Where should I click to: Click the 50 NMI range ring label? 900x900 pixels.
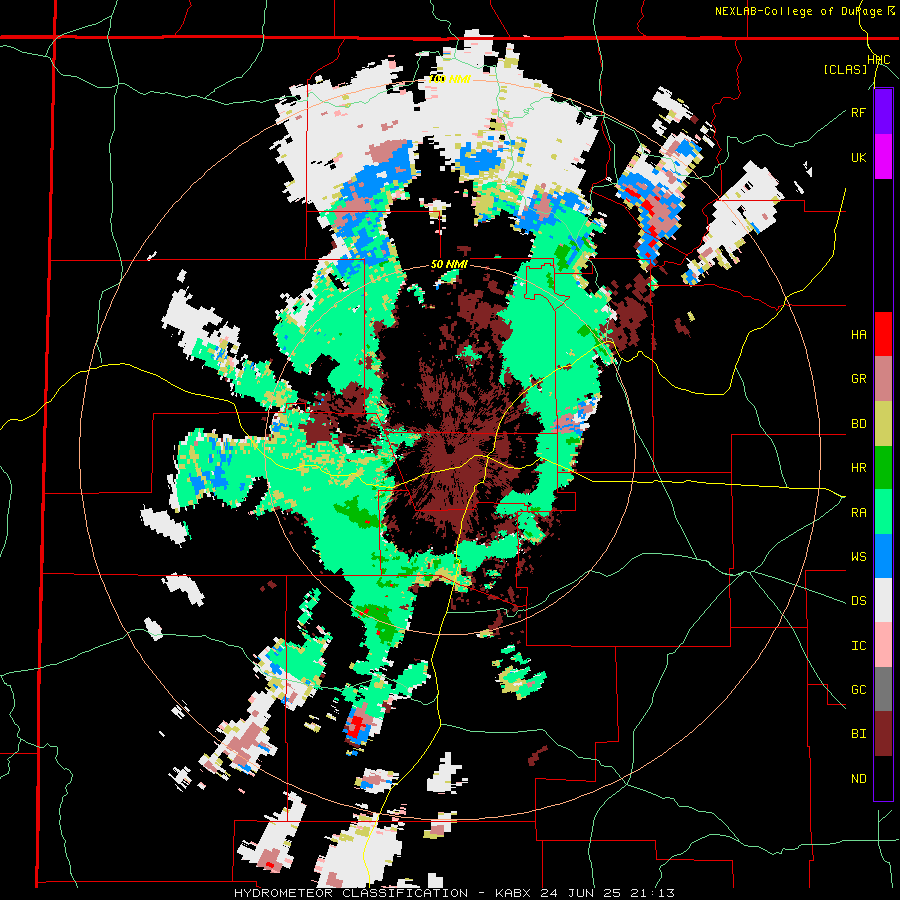tap(449, 265)
